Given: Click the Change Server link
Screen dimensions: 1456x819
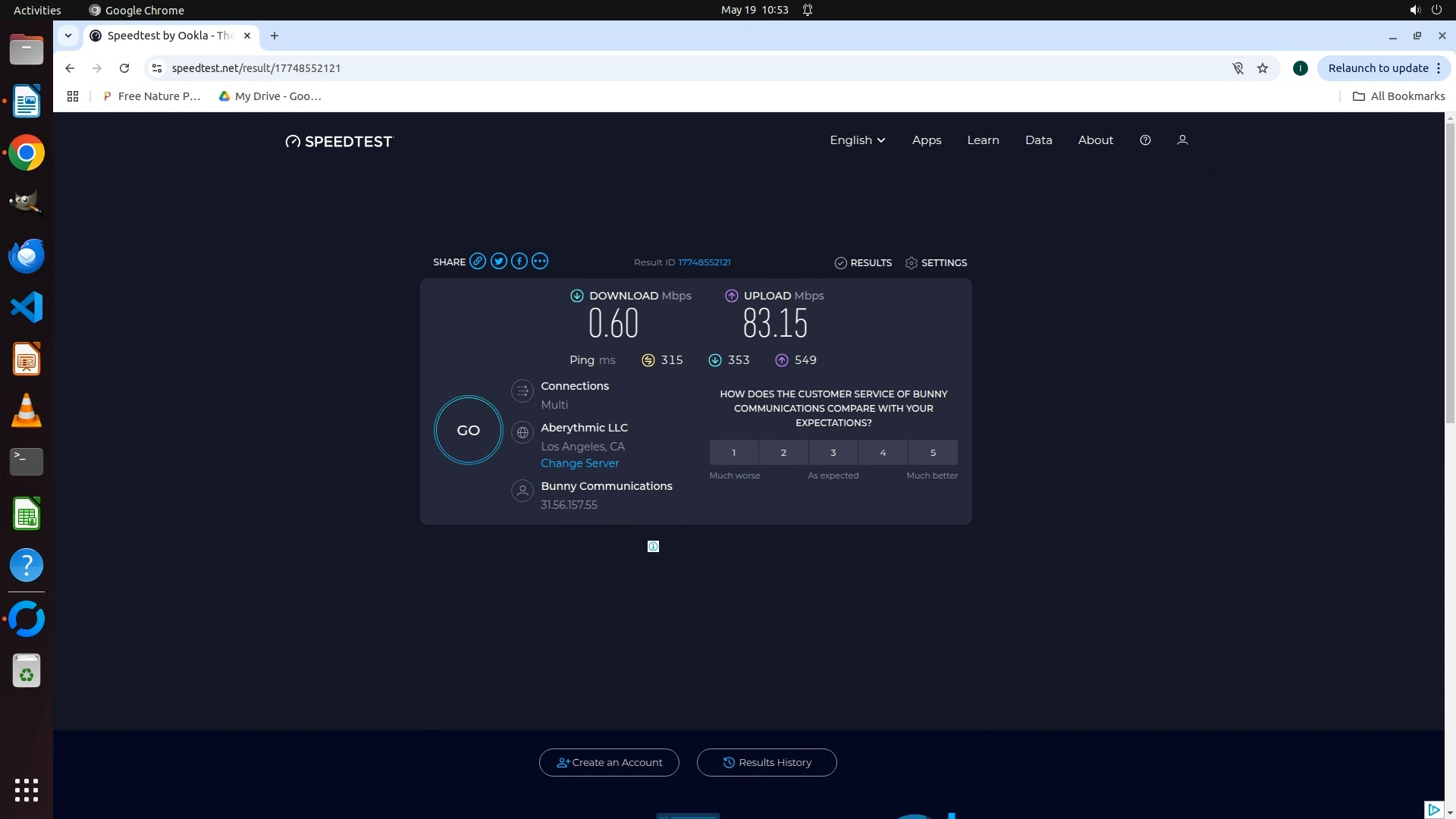Looking at the screenshot, I should click(579, 463).
